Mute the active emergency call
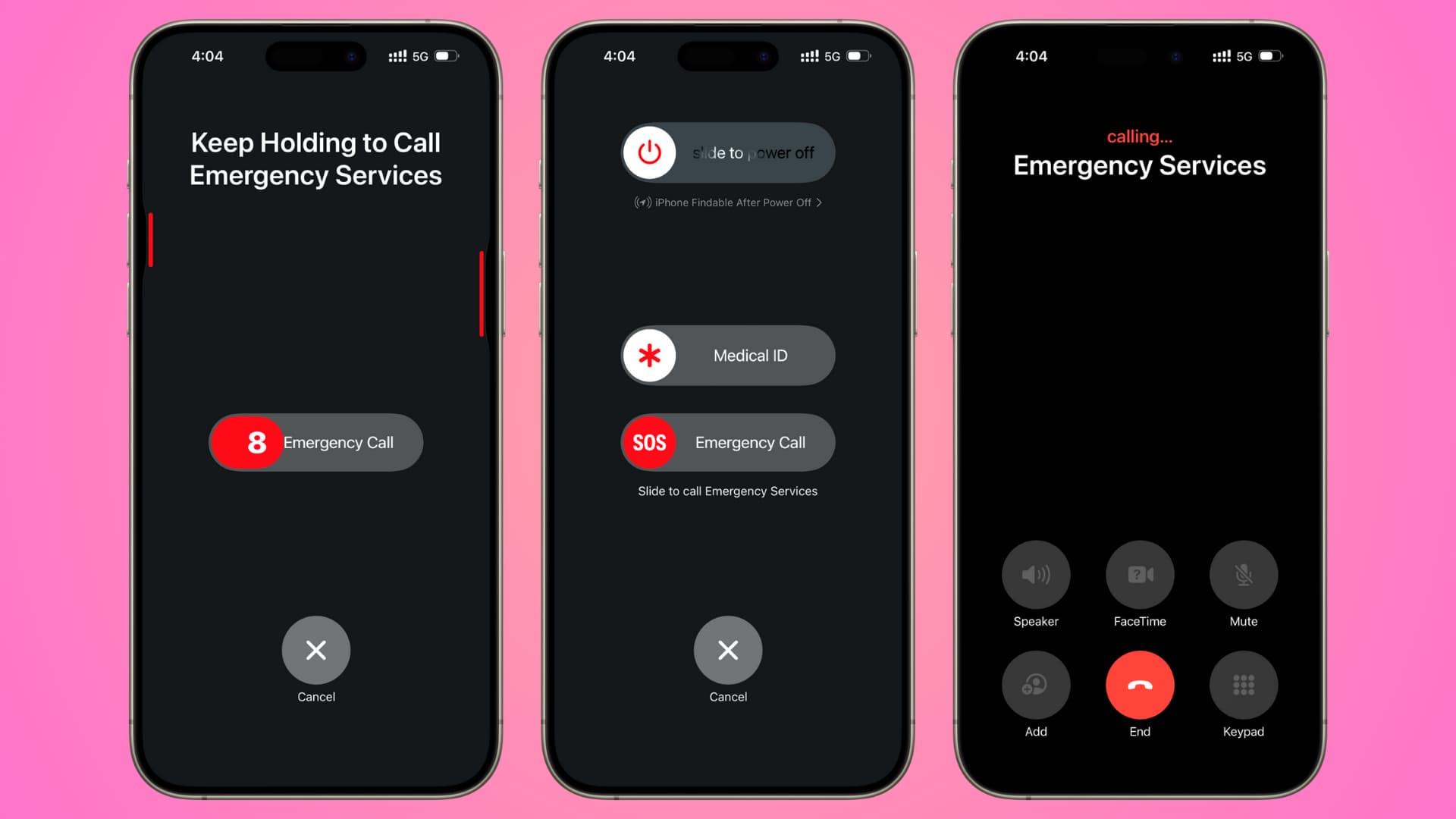Image resolution: width=1456 pixels, height=819 pixels. click(x=1243, y=575)
